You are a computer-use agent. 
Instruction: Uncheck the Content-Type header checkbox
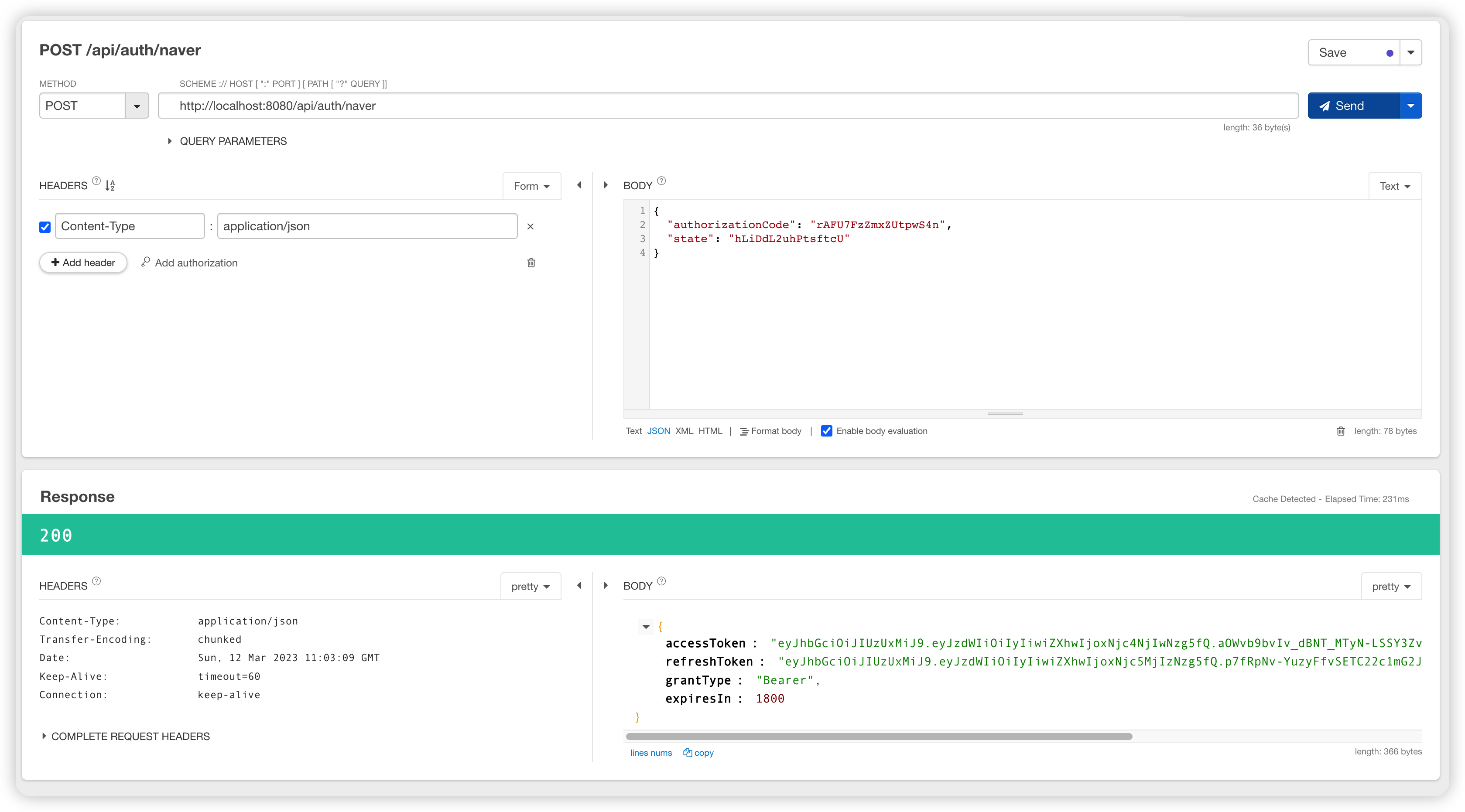coord(45,227)
